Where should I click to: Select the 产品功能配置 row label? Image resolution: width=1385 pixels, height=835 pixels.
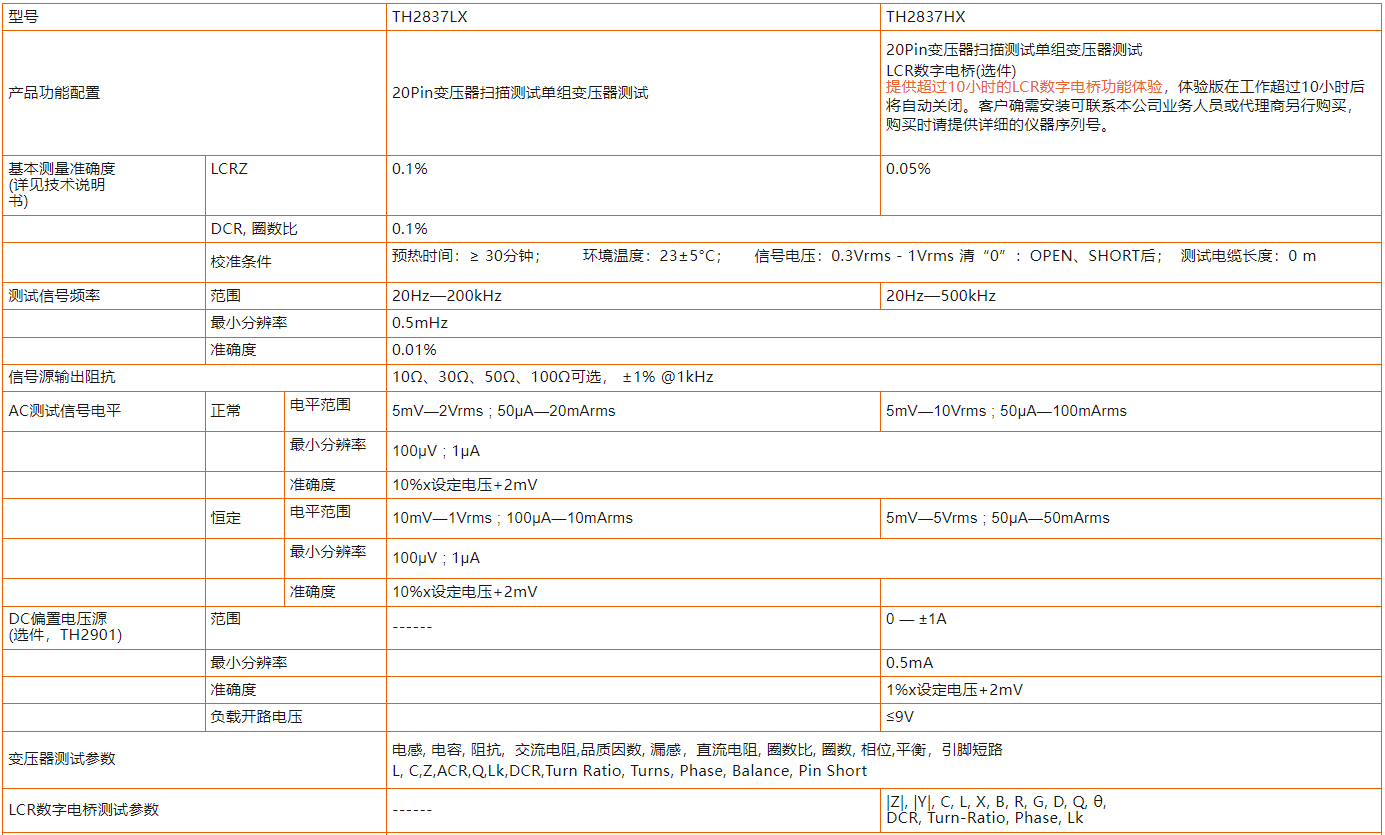[x=54, y=93]
